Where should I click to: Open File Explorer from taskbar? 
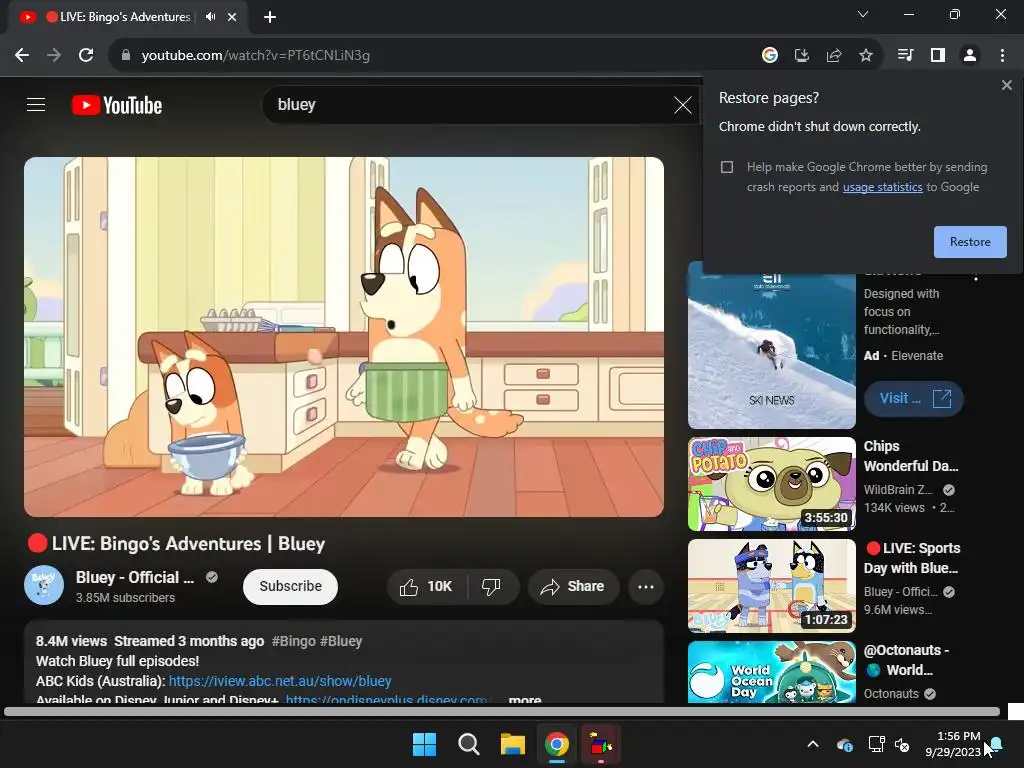(513, 744)
